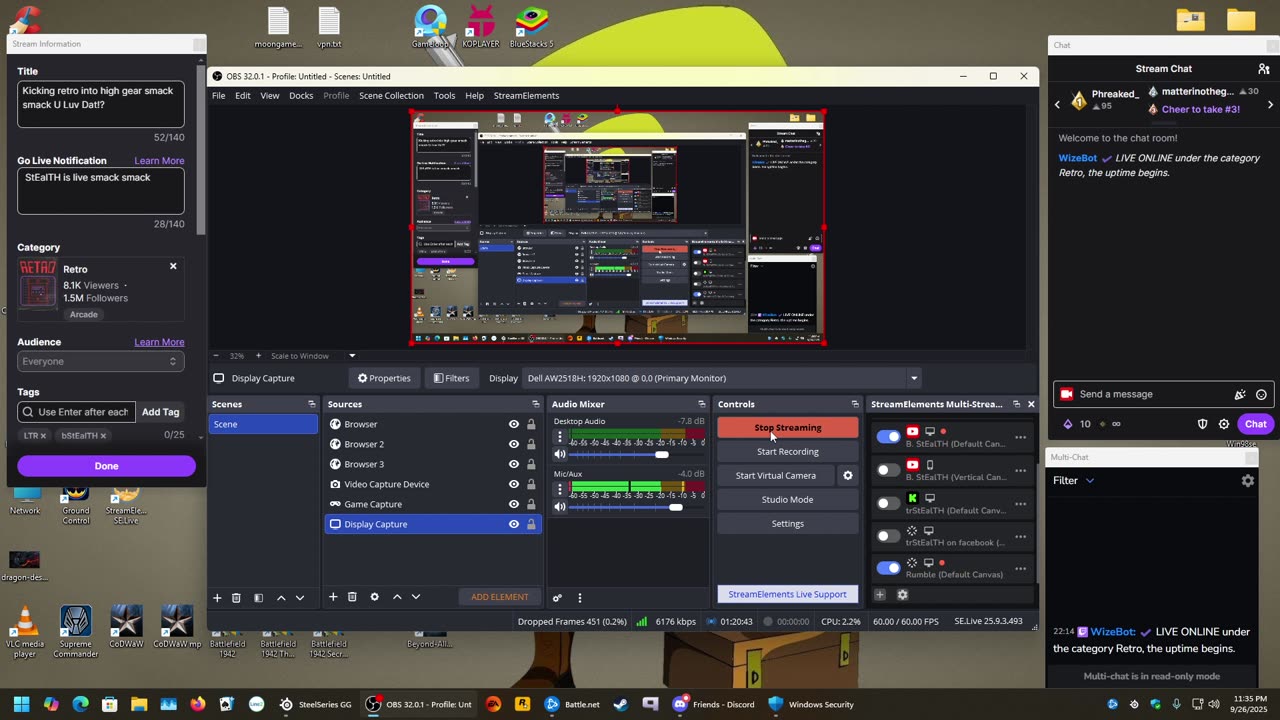Open more options for Rumble destination
Screen dimensions: 1280x720
tap(1020, 569)
